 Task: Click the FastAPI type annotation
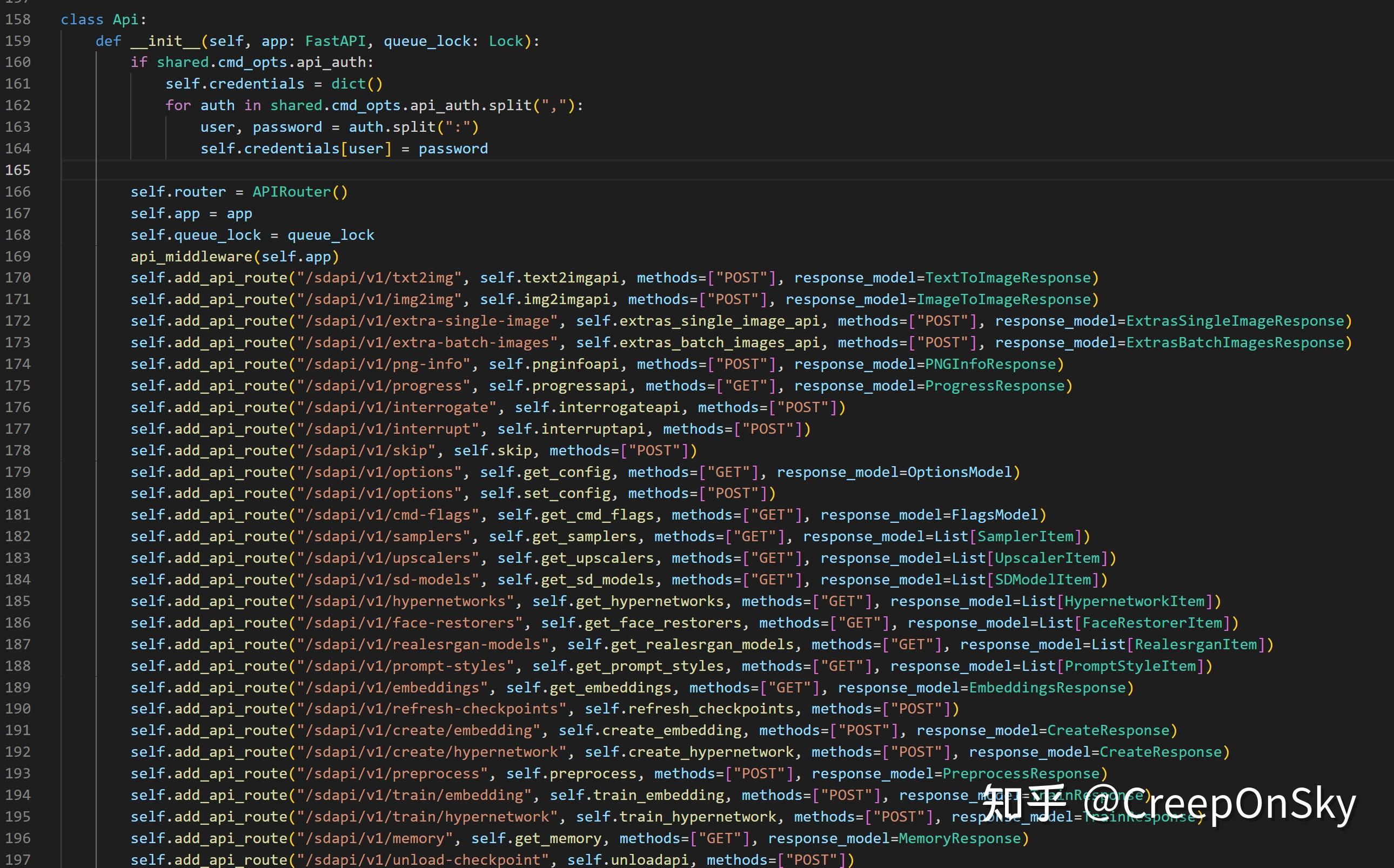pos(336,42)
